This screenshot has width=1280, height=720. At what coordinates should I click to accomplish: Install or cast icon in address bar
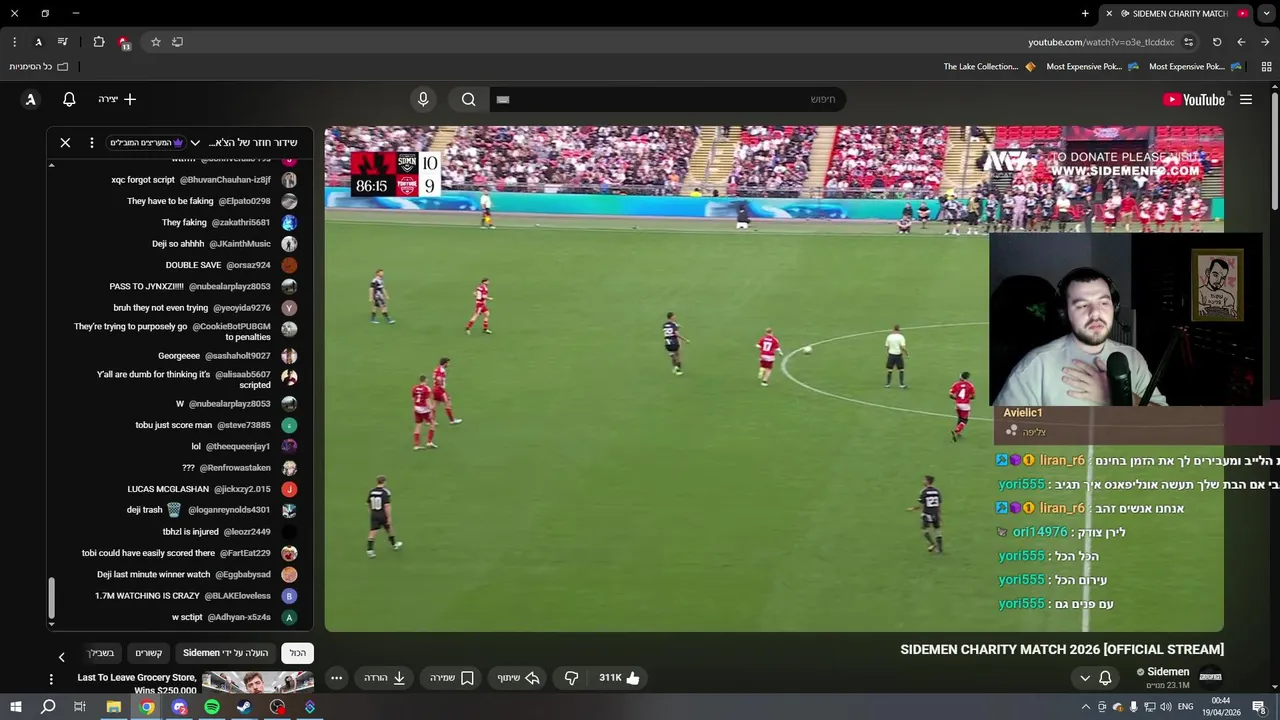(177, 42)
